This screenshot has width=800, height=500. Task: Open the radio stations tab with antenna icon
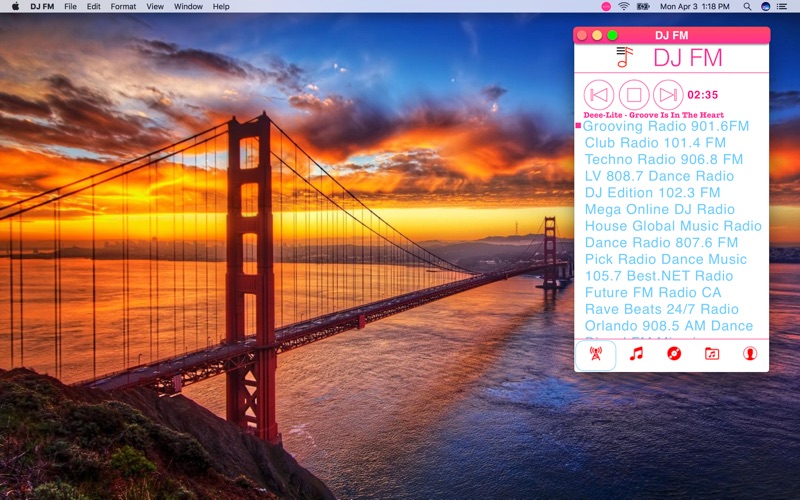[x=595, y=354]
